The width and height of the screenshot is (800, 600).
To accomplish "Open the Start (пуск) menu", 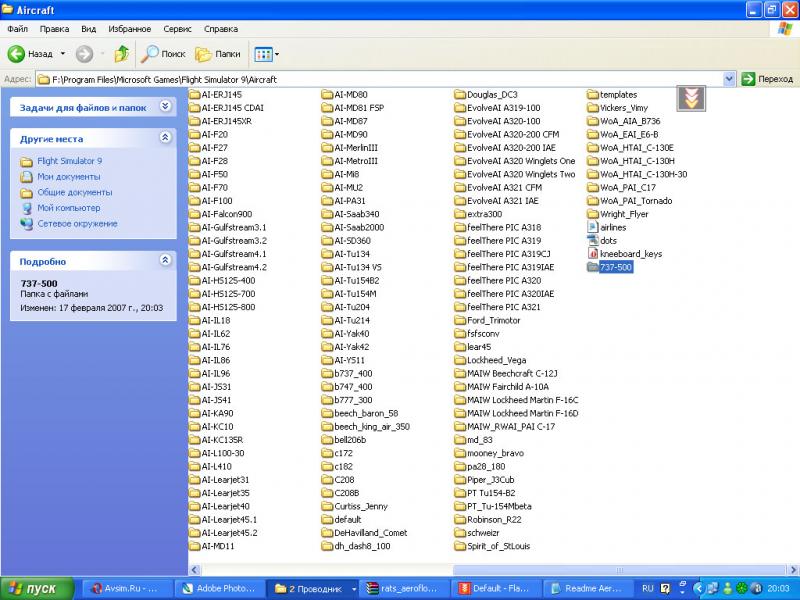I will 37,588.
